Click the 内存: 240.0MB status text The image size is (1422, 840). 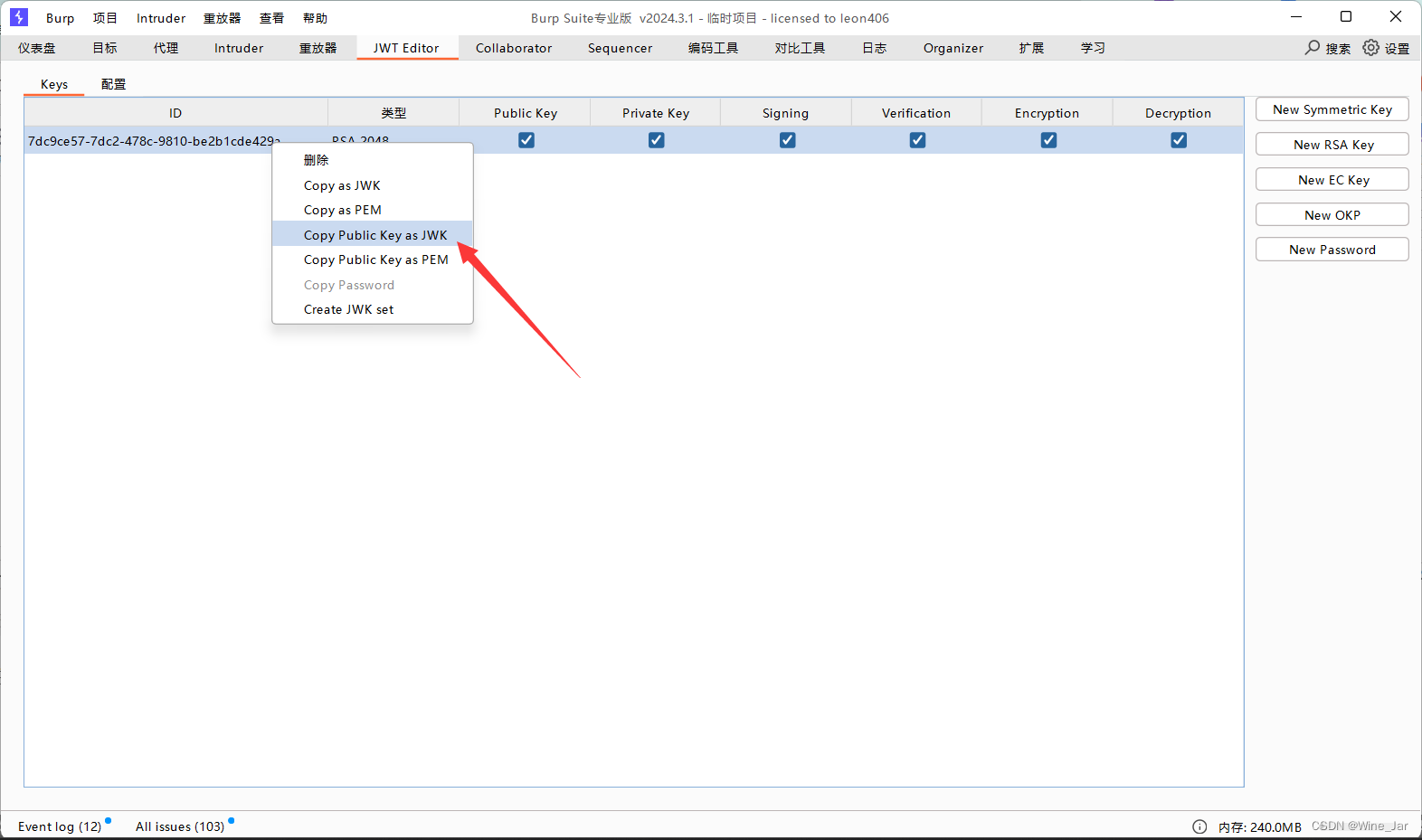(1259, 826)
